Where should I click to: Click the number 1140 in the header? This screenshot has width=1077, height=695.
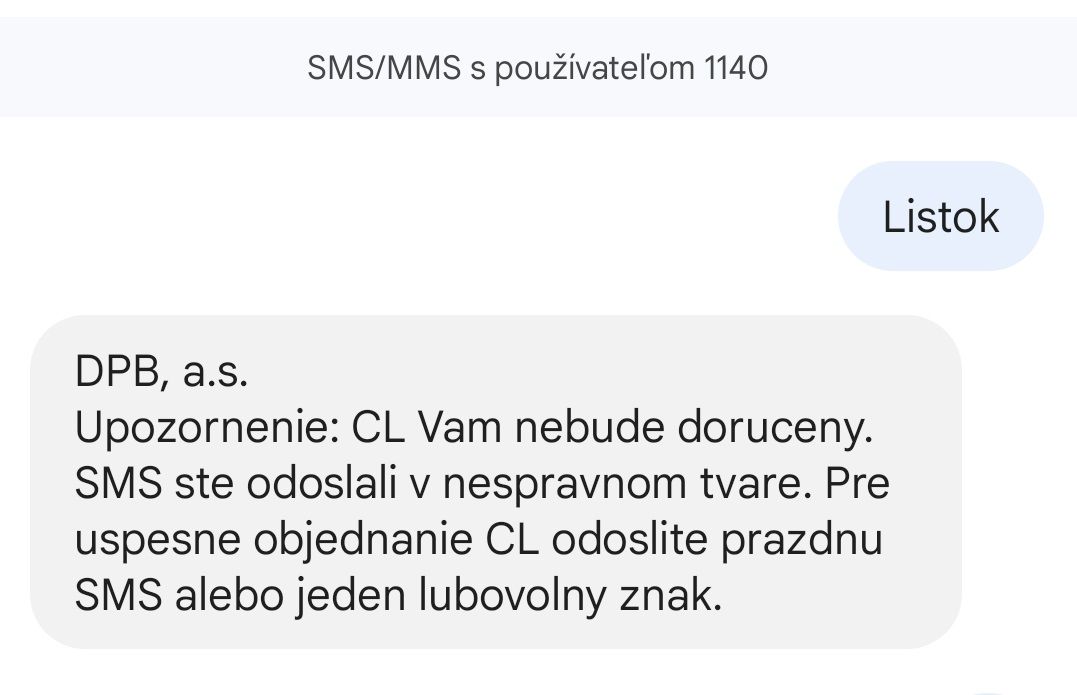tap(736, 68)
